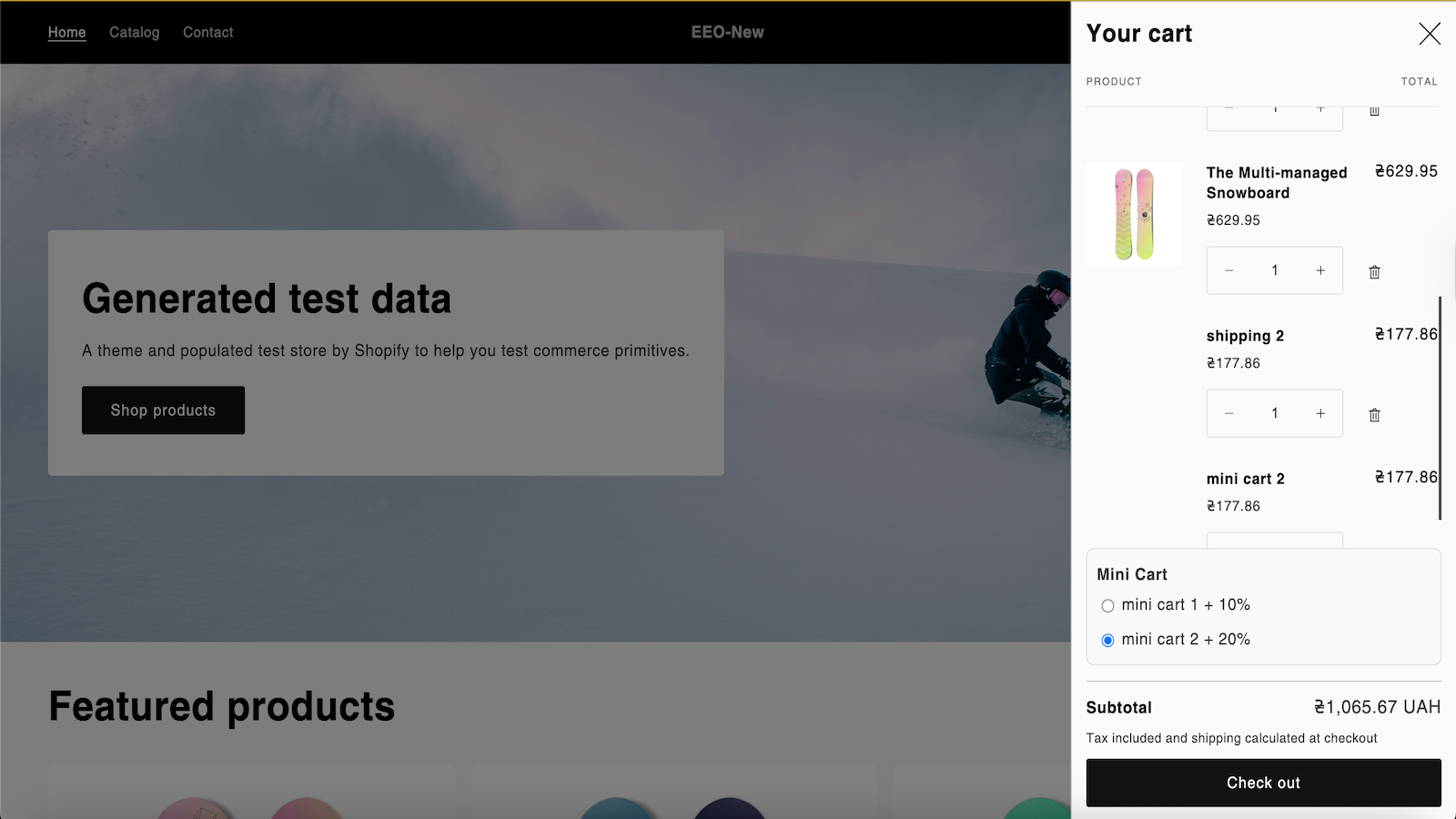
Task: Increase quantity of The Multi-managed Snowboard
Action: 1320,270
